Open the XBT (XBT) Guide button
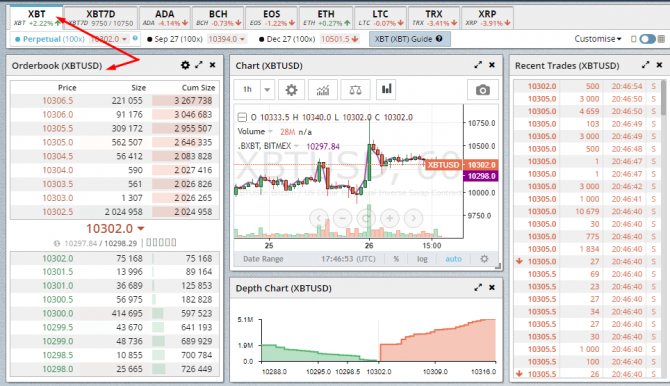The width and height of the screenshot is (670, 386). 409,39
